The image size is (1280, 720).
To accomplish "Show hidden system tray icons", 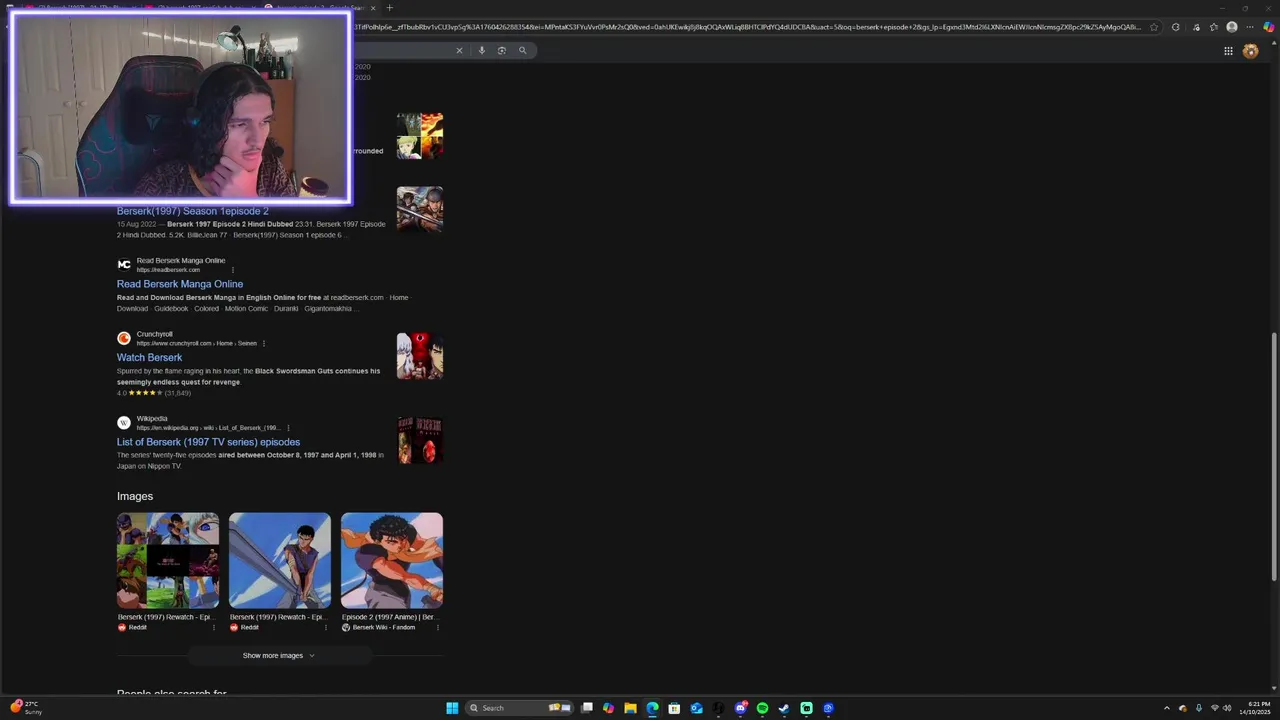I will click(x=1166, y=708).
